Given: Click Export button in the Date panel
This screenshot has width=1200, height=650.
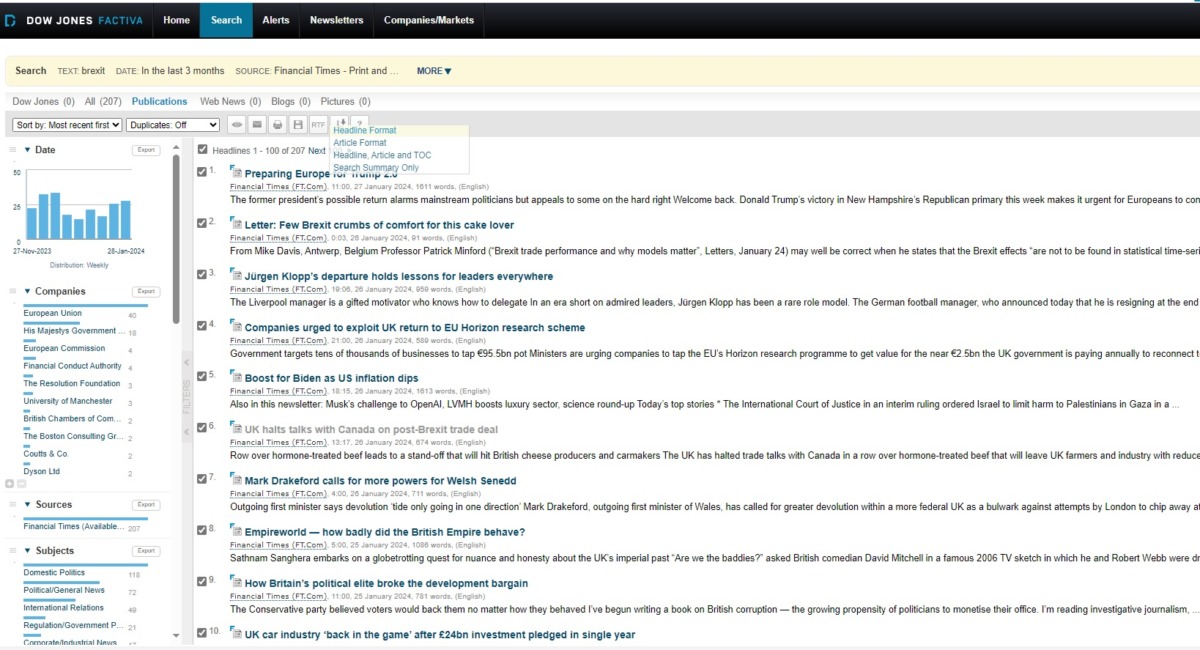Looking at the screenshot, I should [x=146, y=150].
